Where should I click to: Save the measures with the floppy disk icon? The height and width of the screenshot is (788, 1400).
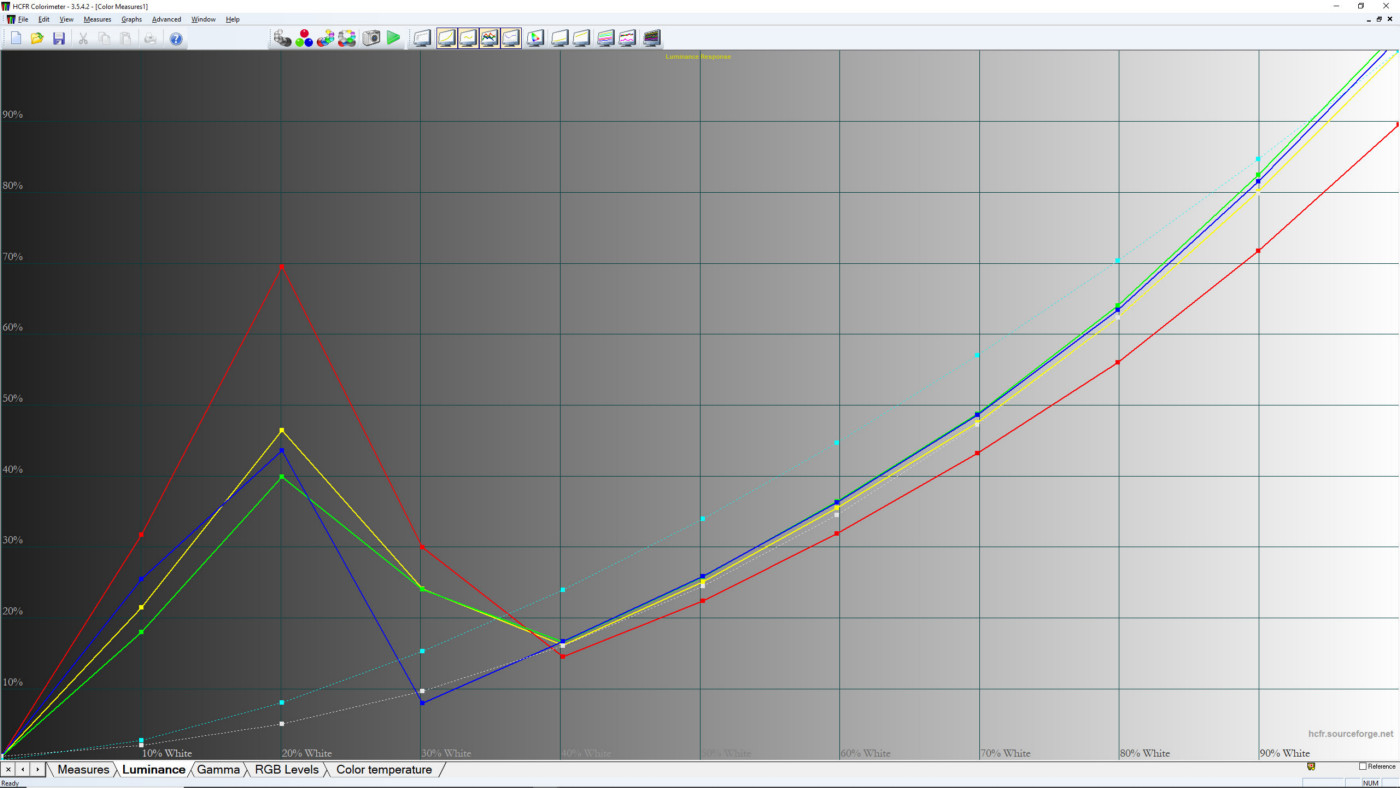pos(59,38)
